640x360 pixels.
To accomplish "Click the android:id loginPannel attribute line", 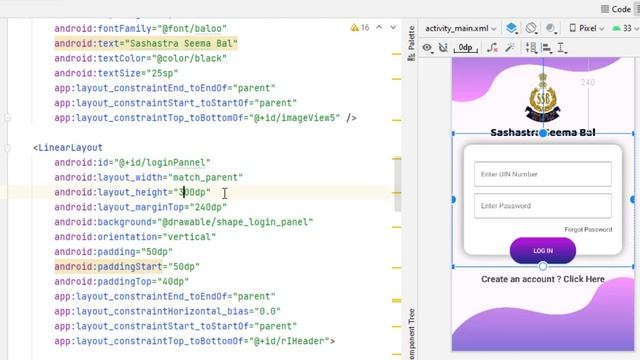I will point(132,162).
